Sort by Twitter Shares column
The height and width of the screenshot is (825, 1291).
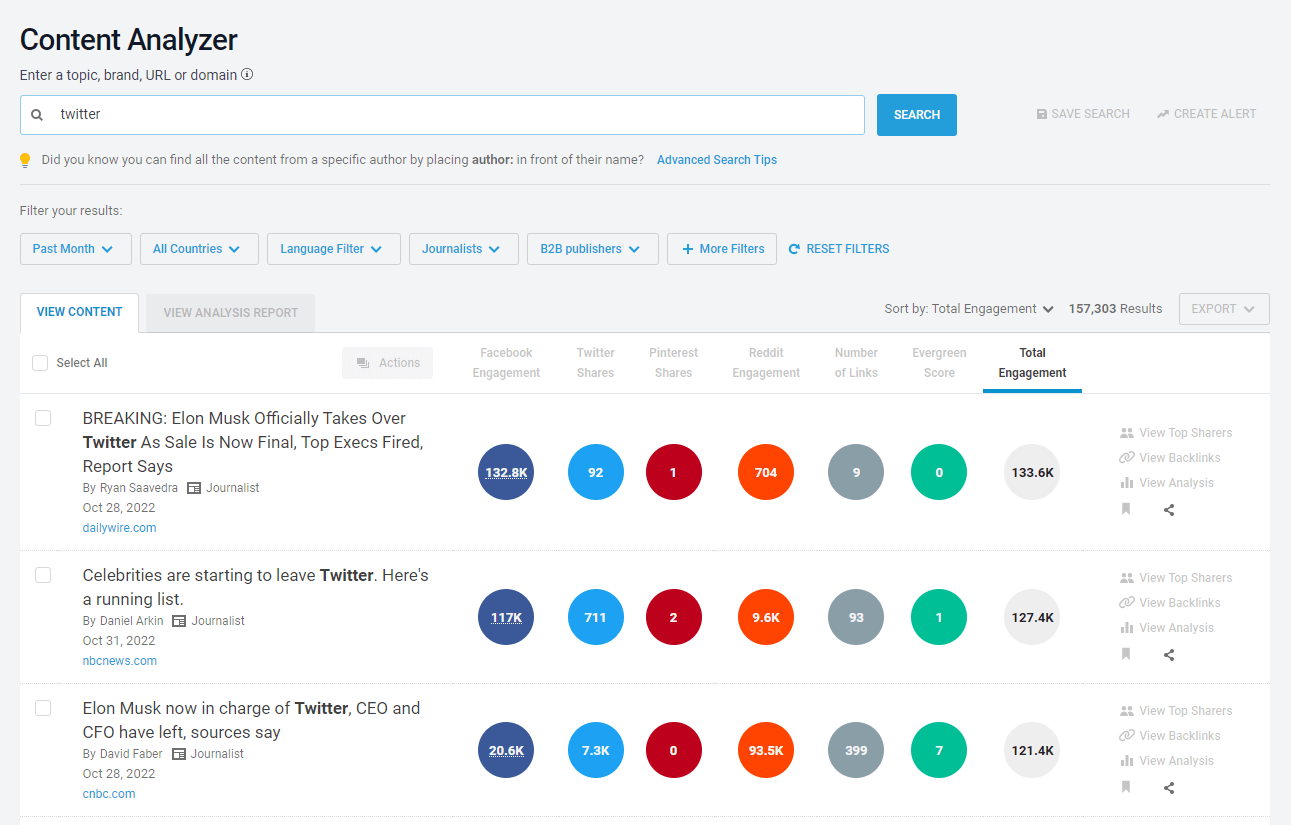596,363
